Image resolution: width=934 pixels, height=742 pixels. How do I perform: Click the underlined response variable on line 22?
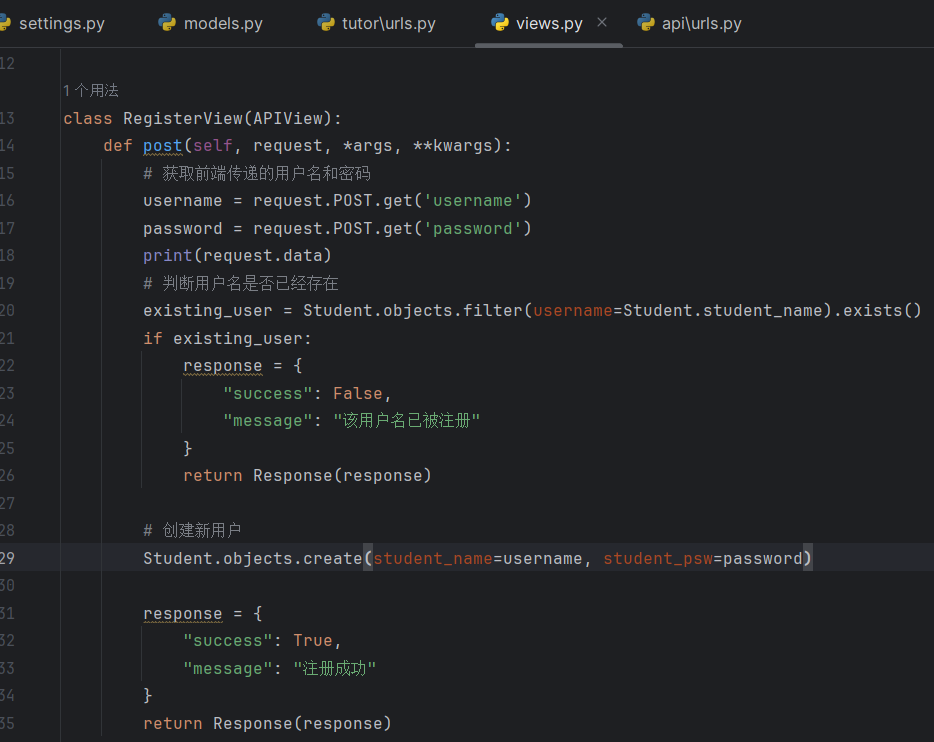click(x=222, y=366)
